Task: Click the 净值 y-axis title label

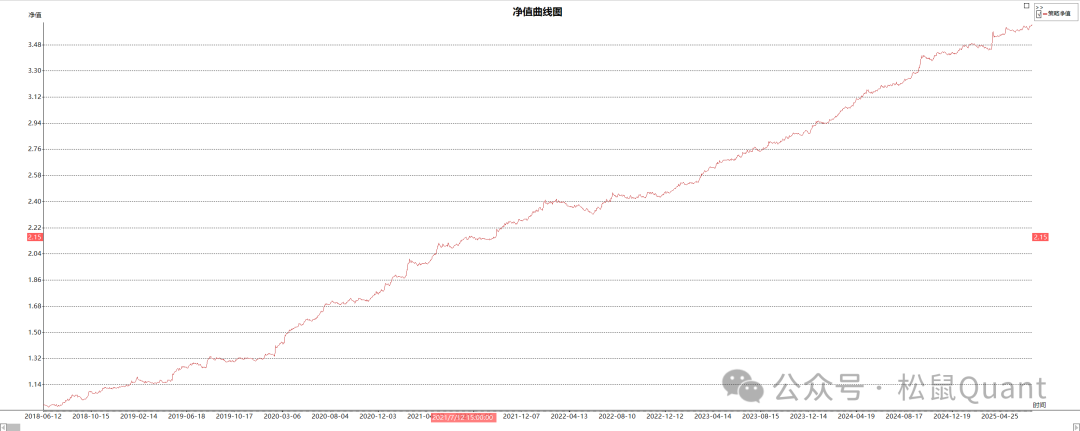Action: (35, 16)
